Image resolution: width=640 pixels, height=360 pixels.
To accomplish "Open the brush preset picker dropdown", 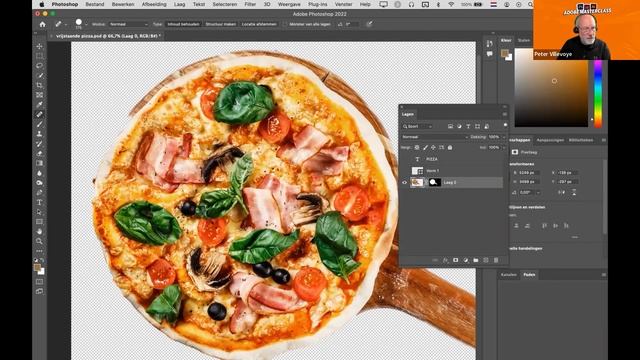I will pyautogui.click(x=87, y=24).
